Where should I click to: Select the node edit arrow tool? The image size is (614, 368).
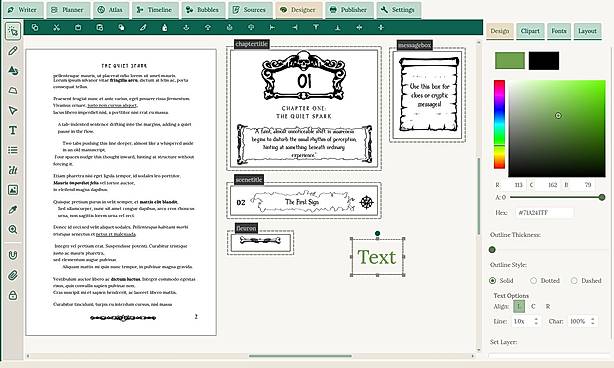point(13,110)
